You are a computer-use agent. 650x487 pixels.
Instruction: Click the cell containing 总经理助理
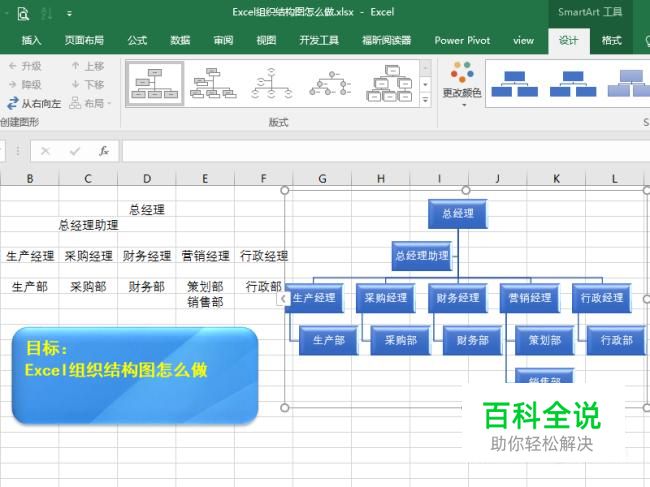click(x=88, y=225)
